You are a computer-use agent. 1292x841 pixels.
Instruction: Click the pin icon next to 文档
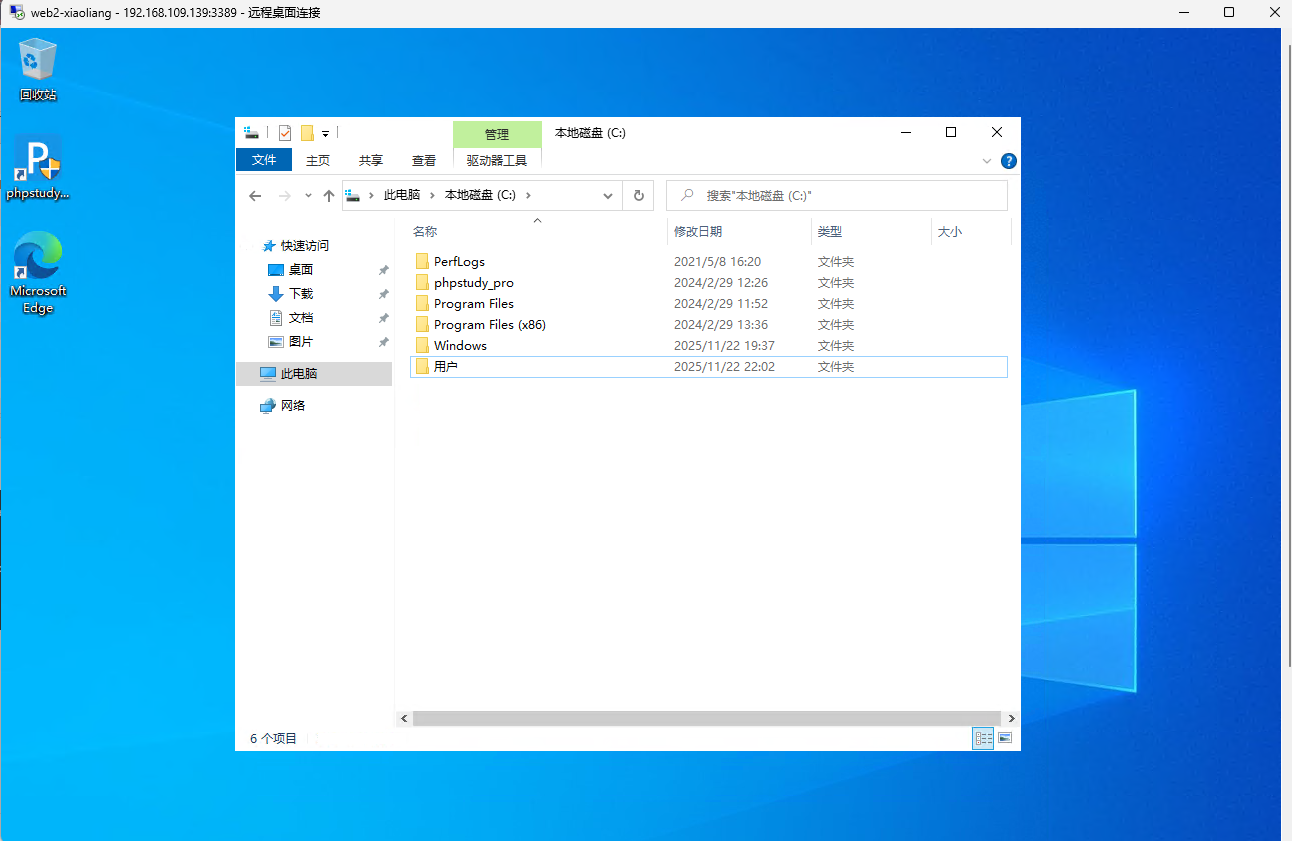[384, 318]
